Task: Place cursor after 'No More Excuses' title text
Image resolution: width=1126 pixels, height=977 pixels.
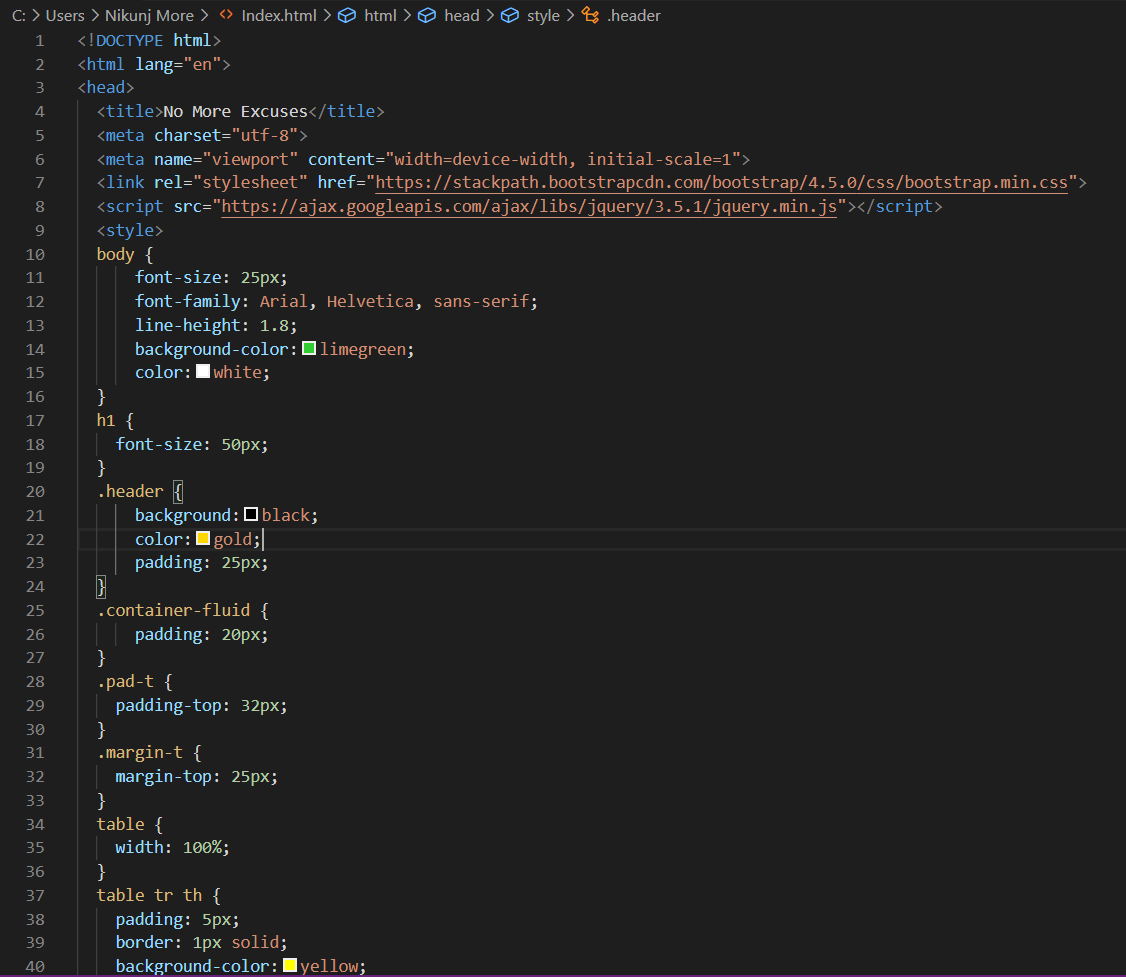Action: tap(308, 111)
